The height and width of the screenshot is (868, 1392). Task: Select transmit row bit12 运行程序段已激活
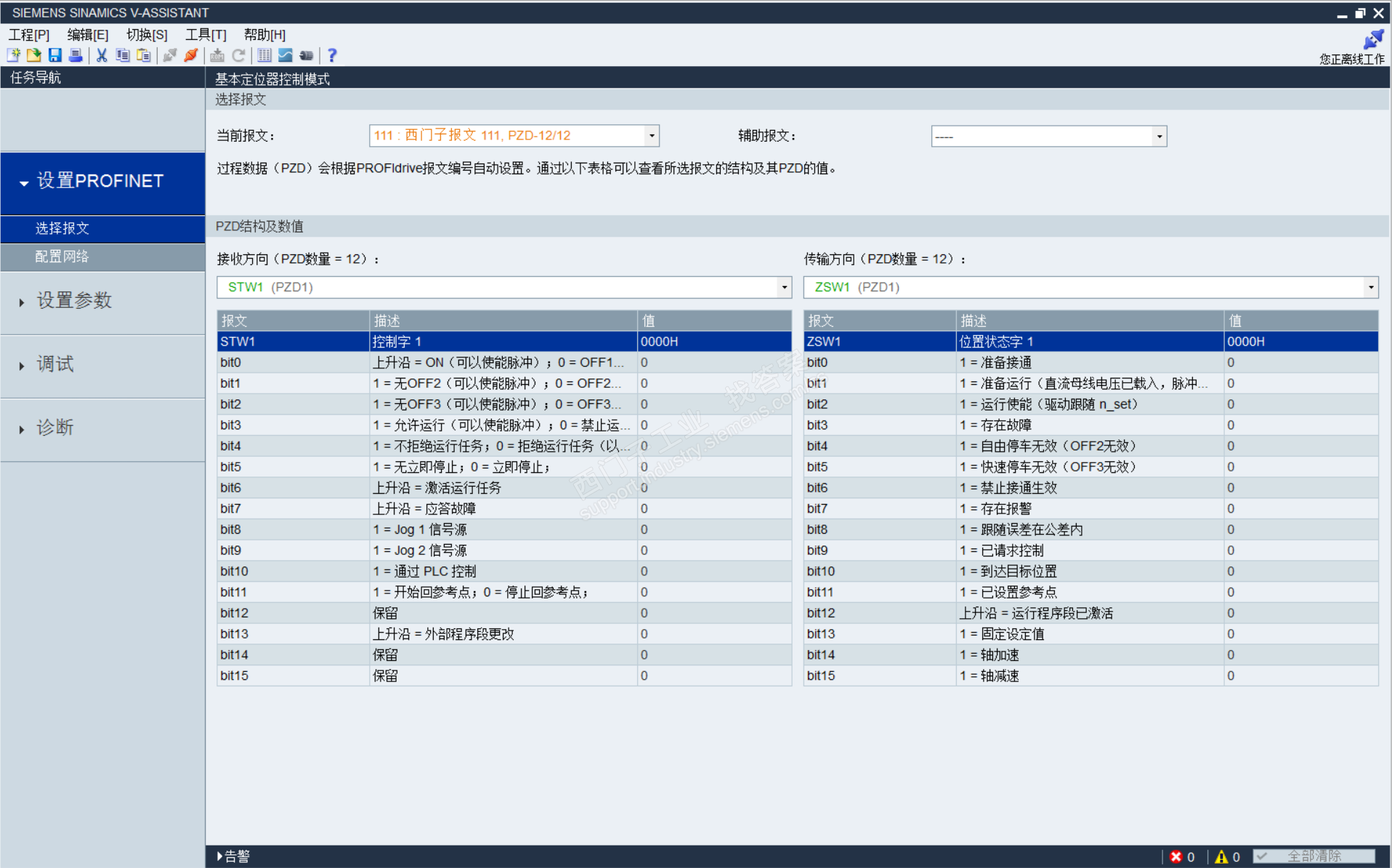click(x=1090, y=613)
